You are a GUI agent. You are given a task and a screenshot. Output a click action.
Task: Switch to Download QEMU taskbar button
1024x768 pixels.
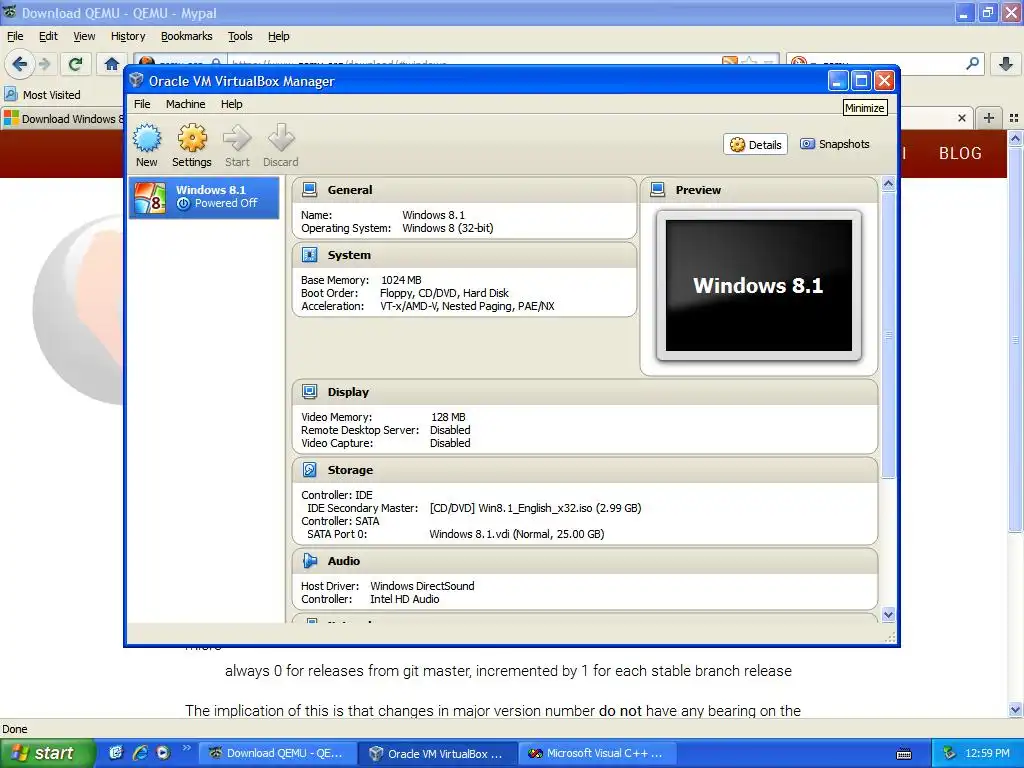[278, 753]
